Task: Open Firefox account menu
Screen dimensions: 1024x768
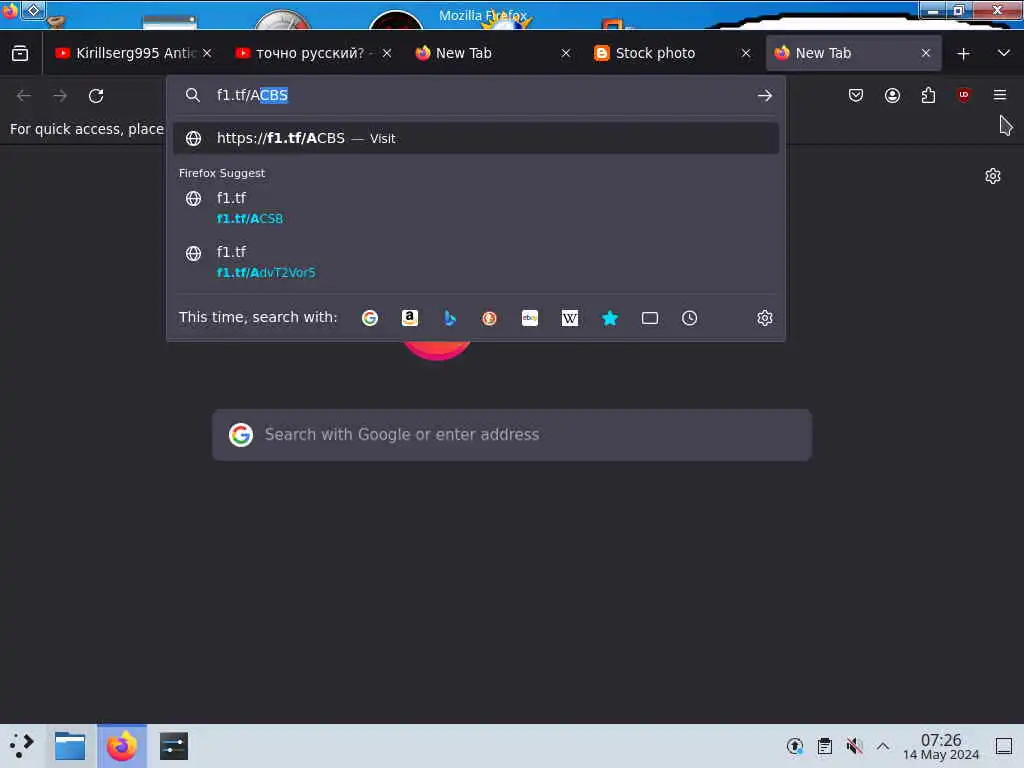Action: (x=892, y=95)
